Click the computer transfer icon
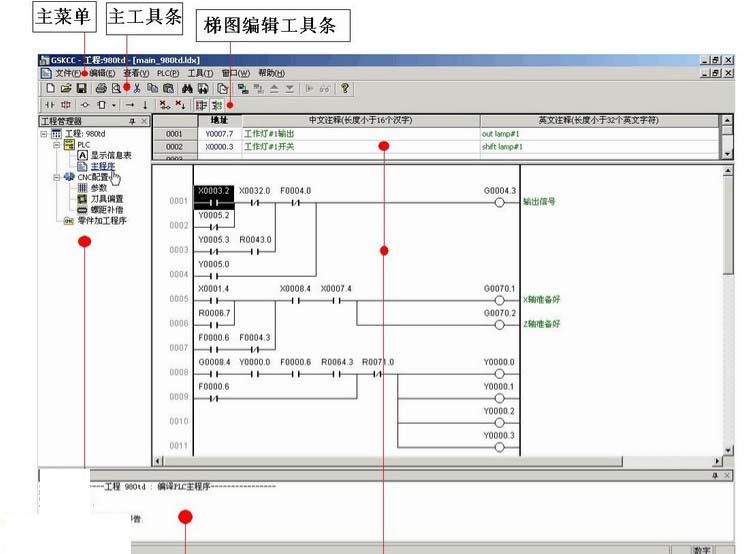The image size is (748, 554). pos(243,88)
